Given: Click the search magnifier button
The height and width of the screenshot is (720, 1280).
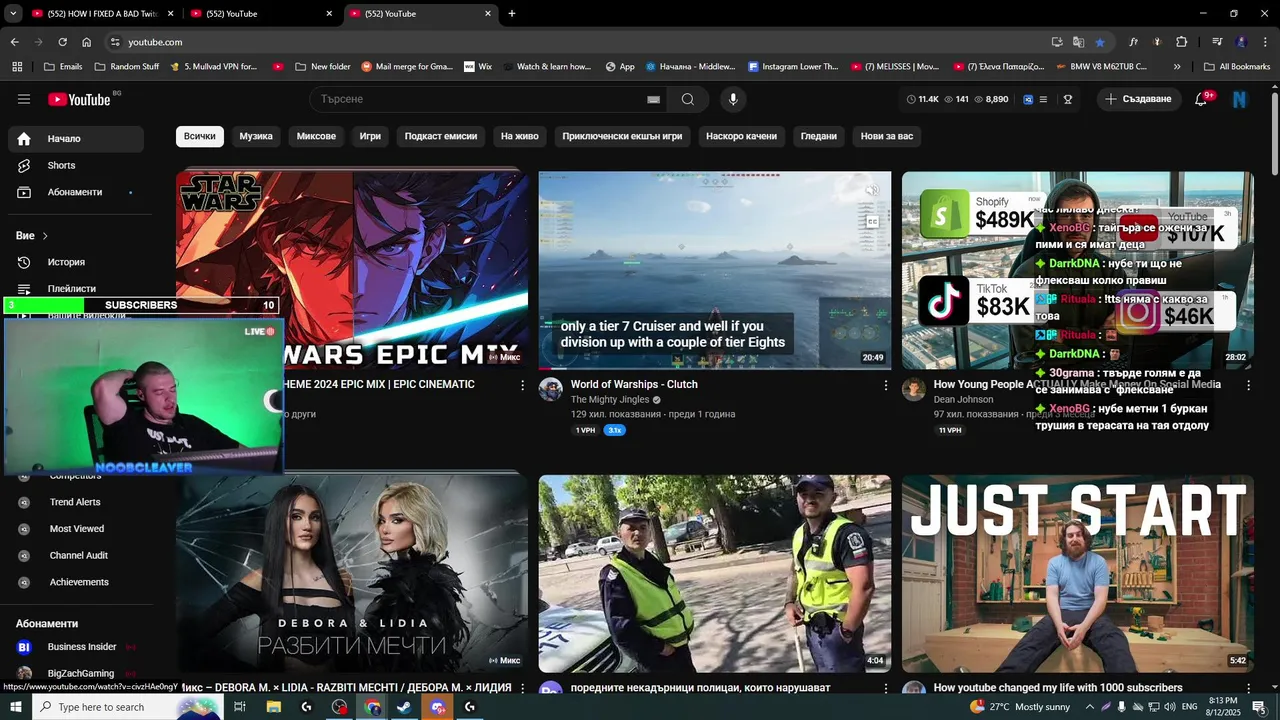Looking at the screenshot, I should click(x=688, y=99).
